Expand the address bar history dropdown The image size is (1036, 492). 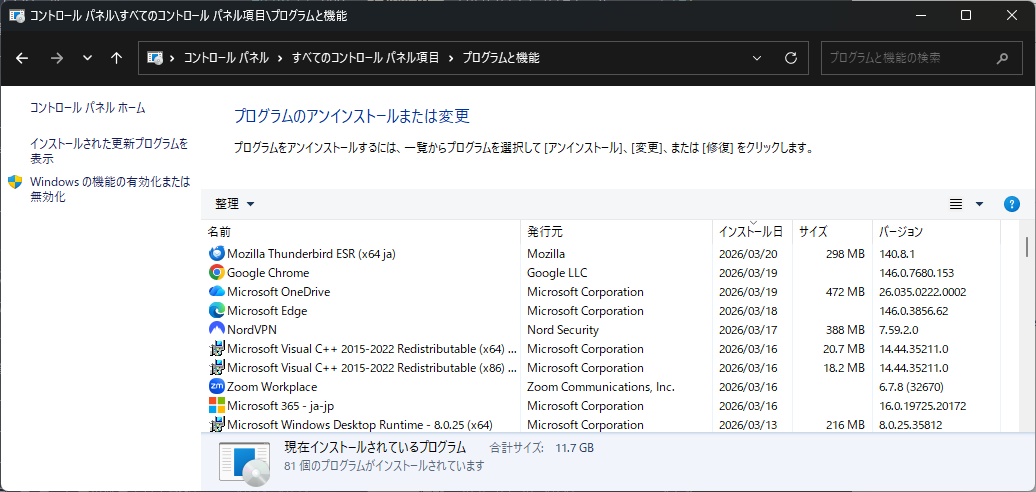757,58
